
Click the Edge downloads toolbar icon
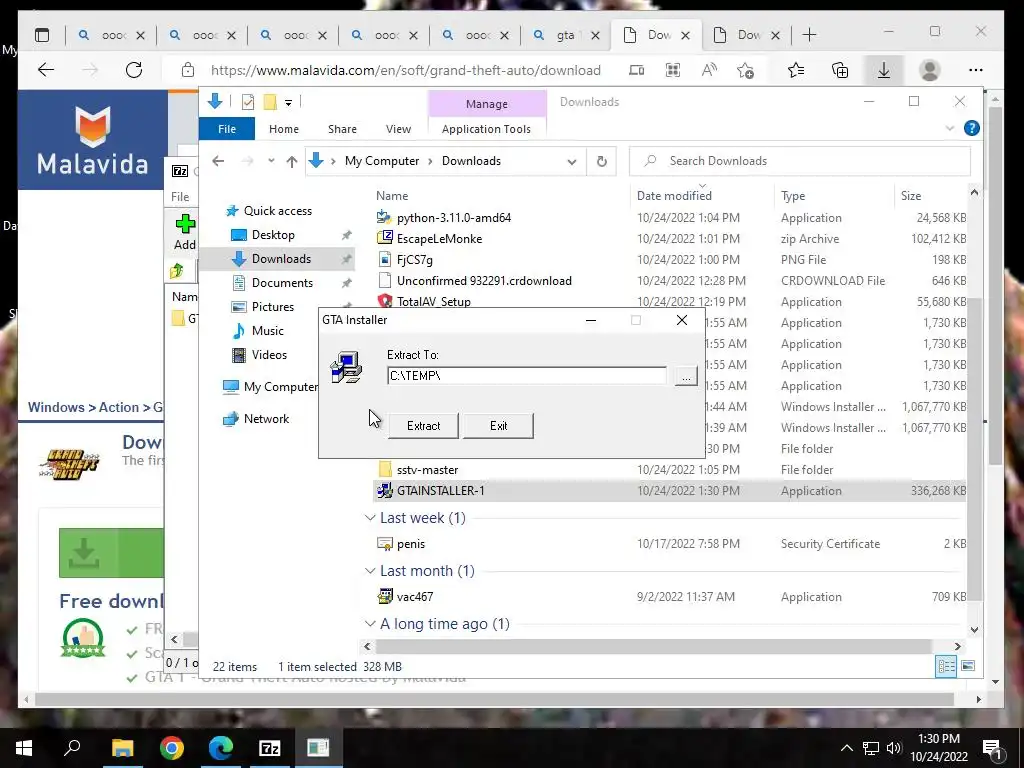pyautogui.click(x=884, y=70)
